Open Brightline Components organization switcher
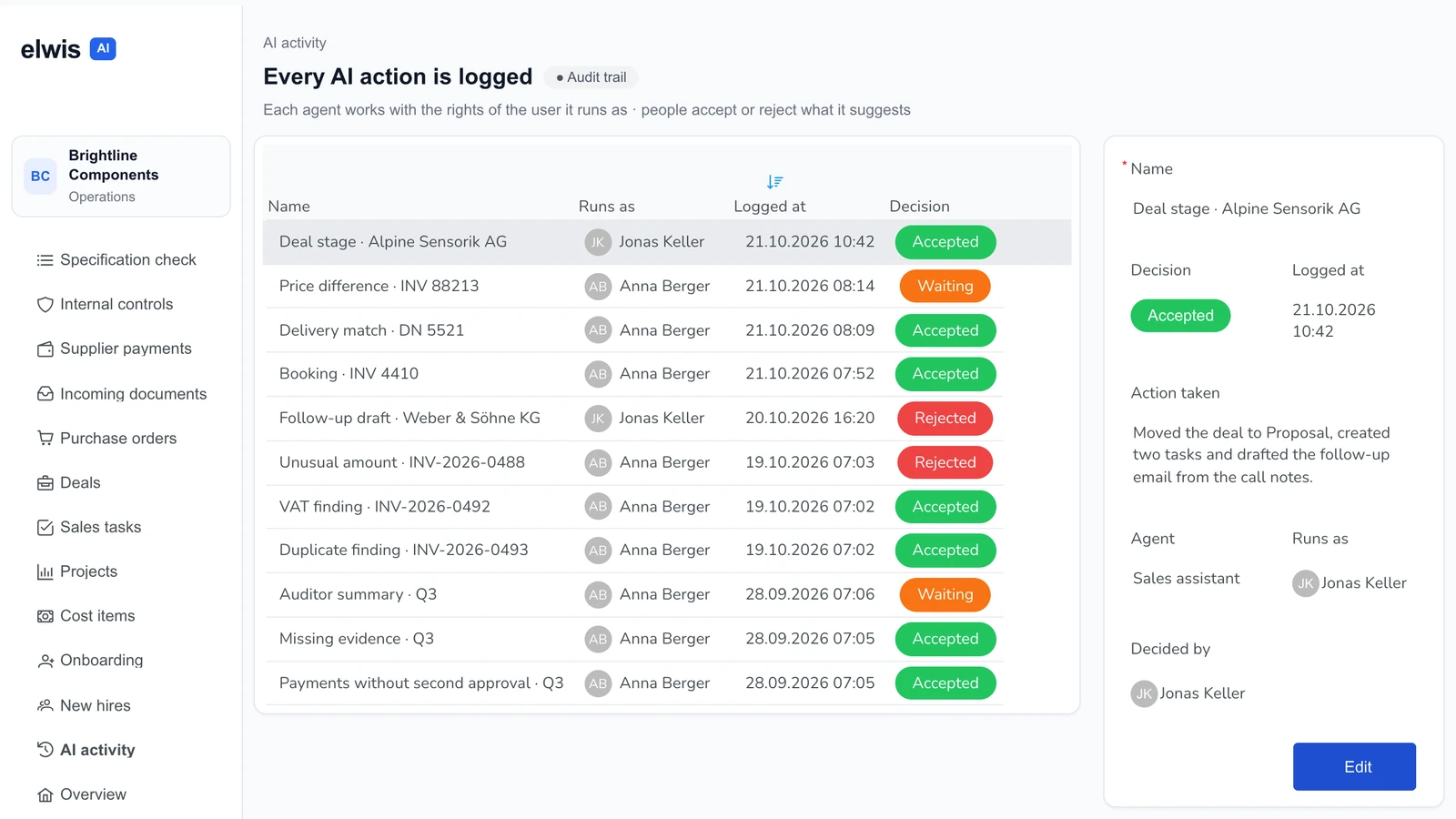The height and width of the screenshot is (819, 1456). [121, 177]
